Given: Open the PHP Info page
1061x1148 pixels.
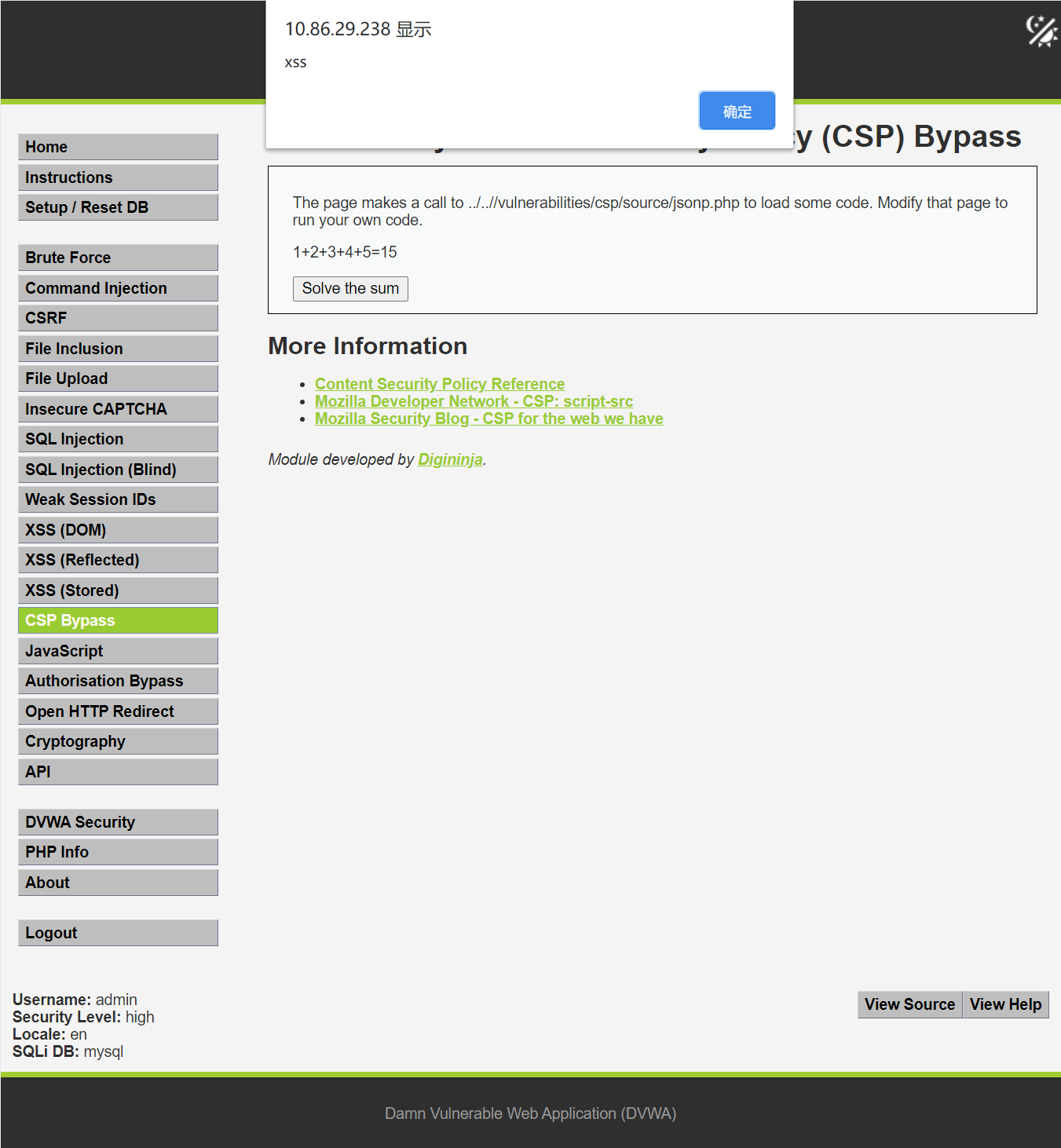Looking at the screenshot, I should 118,852.
